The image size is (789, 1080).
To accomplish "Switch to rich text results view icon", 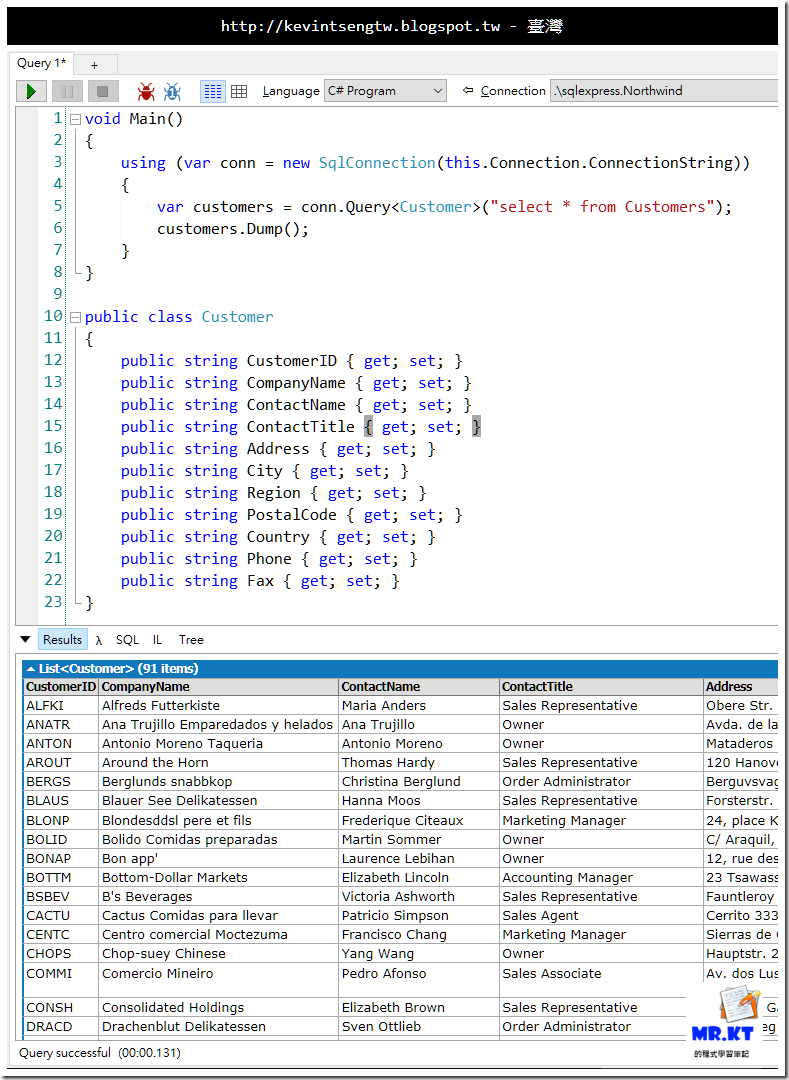I will tap(213, 91).
